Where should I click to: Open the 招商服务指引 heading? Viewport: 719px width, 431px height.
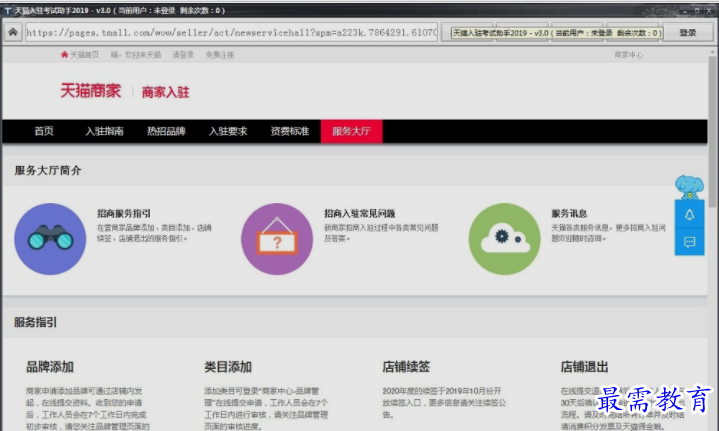(x=124, y=213)
